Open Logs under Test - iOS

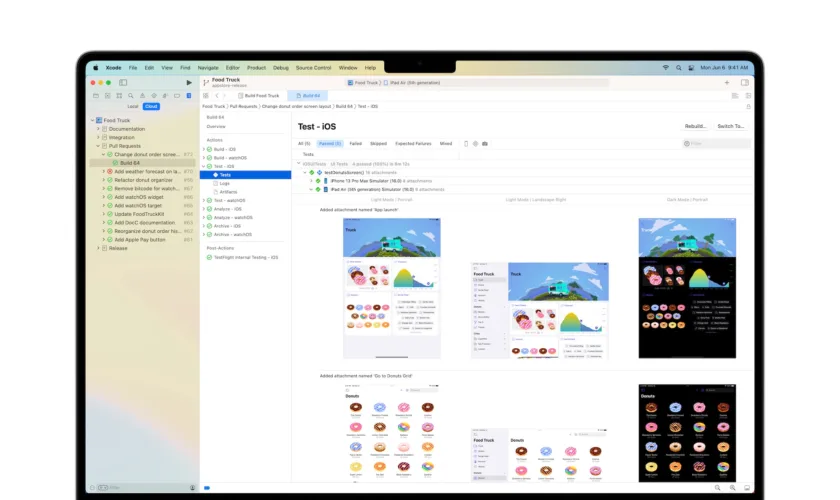(x=224, y=183)
